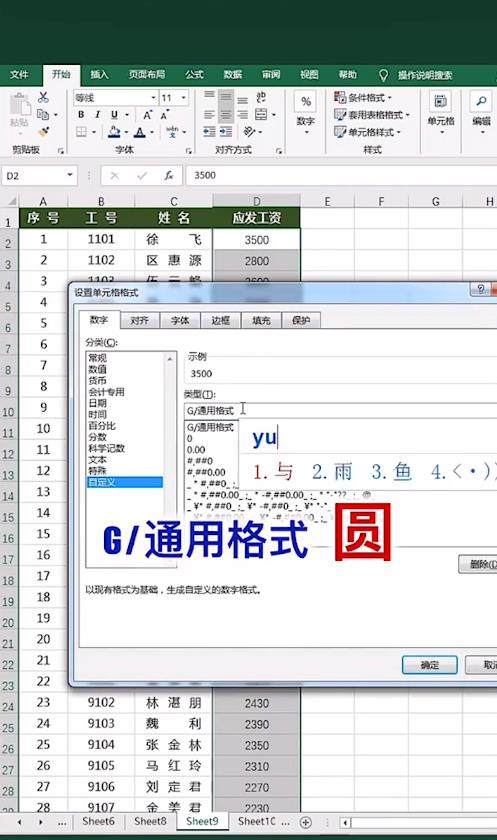Choose the #,##0.00 format in the type list
Viewport: 497px width, 840px height.
point(207,472)
